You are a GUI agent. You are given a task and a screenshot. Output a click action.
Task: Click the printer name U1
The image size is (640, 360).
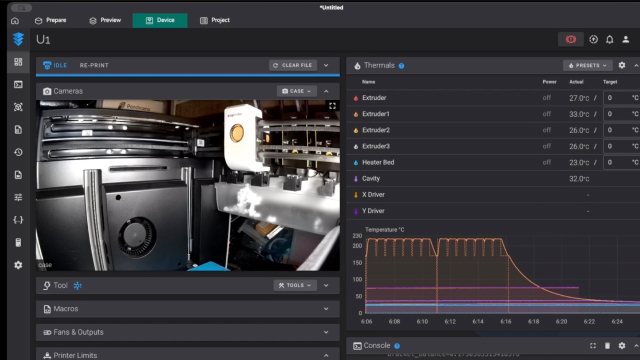pos(43,40)
